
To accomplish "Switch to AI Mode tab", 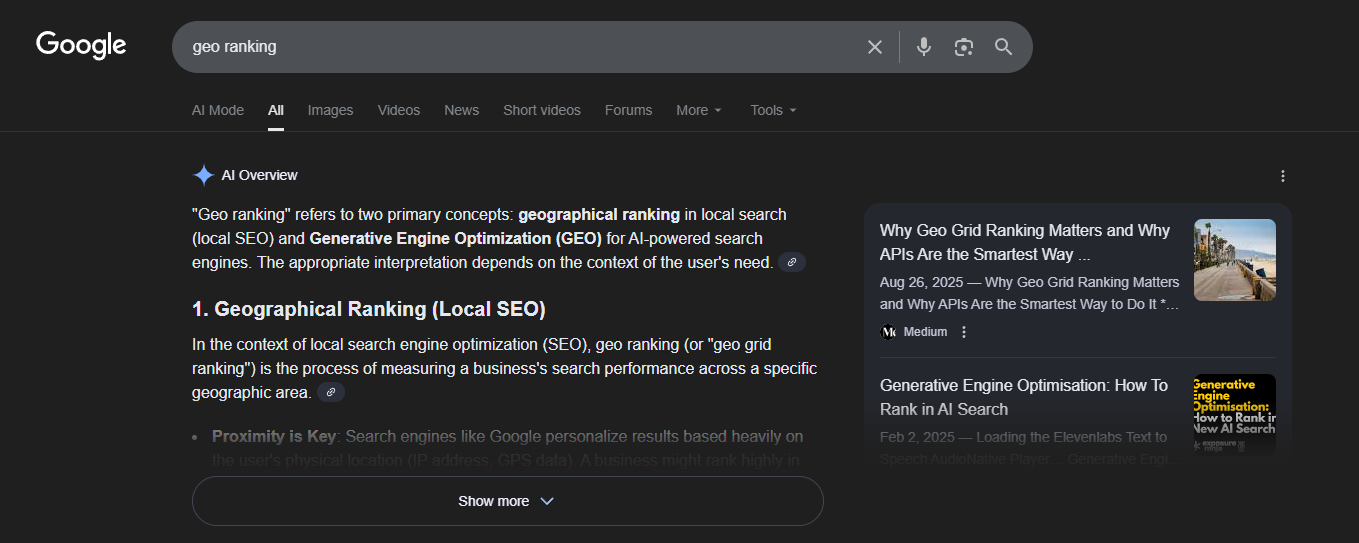I will [218, 110].
